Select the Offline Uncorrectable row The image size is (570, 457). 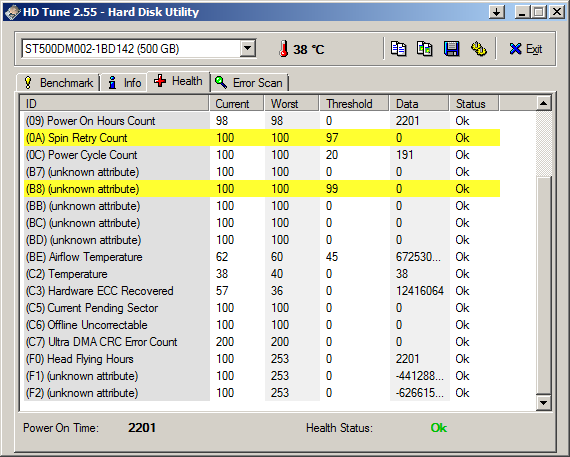262,325
